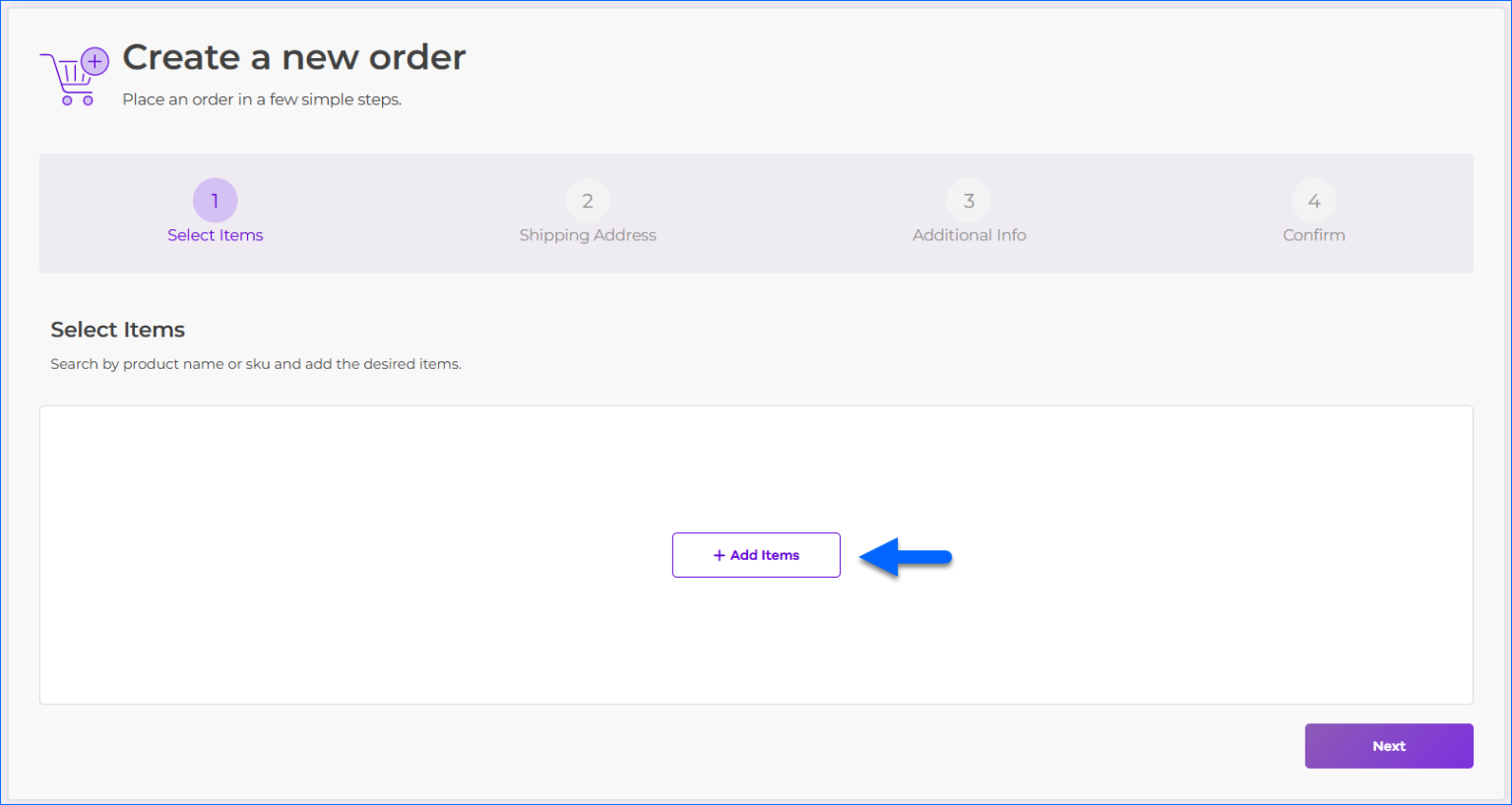Image resolution: width=1512 pixels, height=805 pixels.
Task: Jump to the Additional Info step
Action: coord(969,235)
